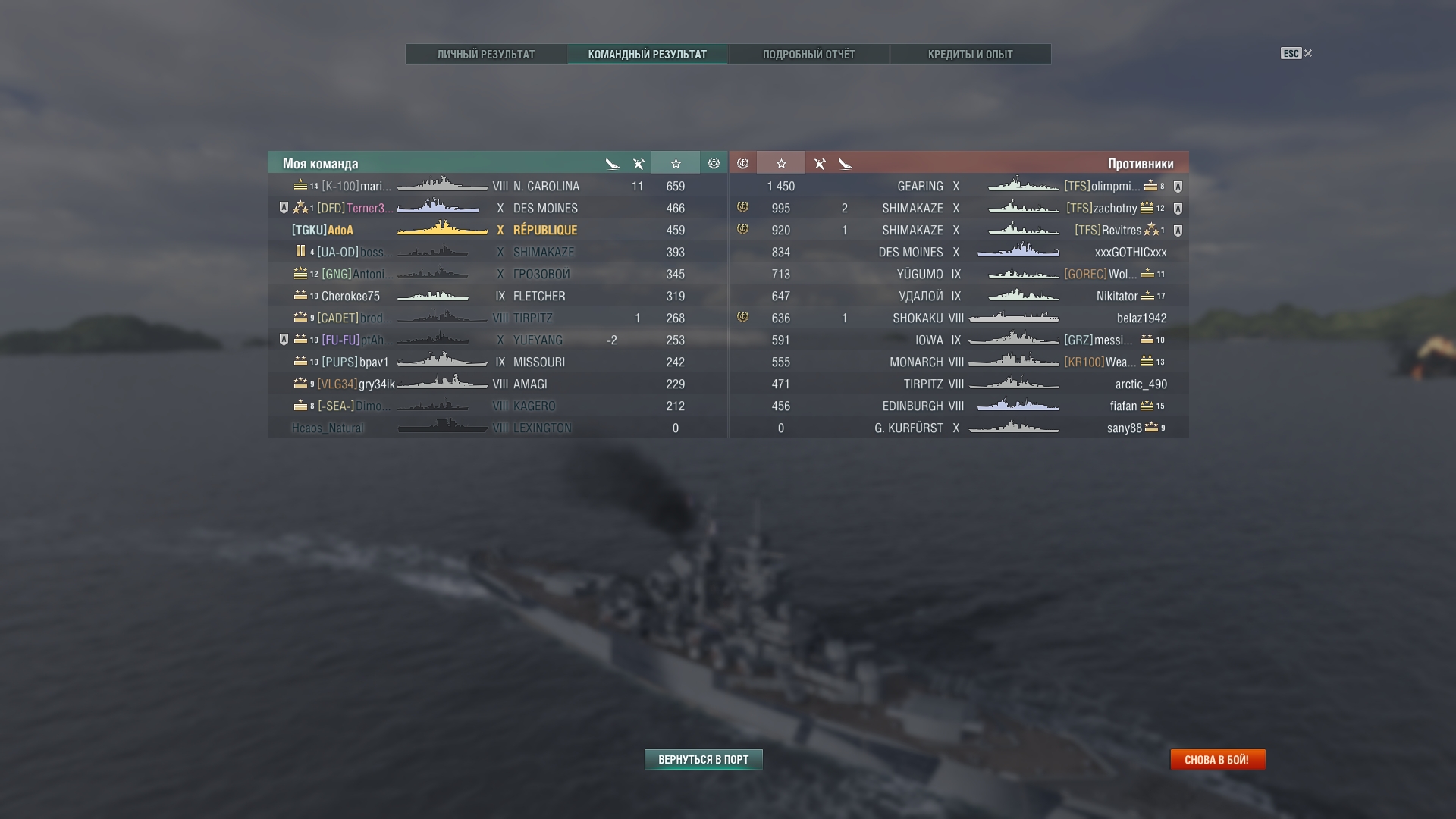This screenshot has height=819, width=1456.
Task: Click the Вернуться в порт button
Action: click(703, 759)
